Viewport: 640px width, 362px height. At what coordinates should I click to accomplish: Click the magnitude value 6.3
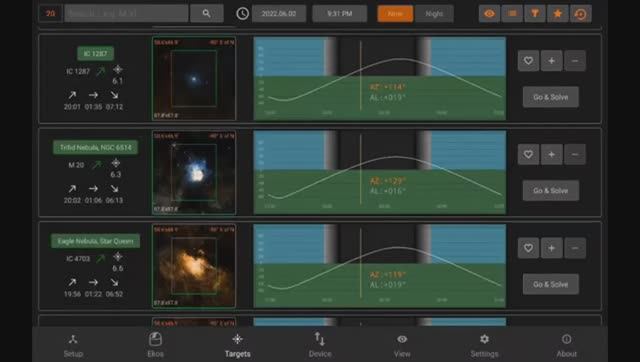pyautogui.click(x=116, y=174)
